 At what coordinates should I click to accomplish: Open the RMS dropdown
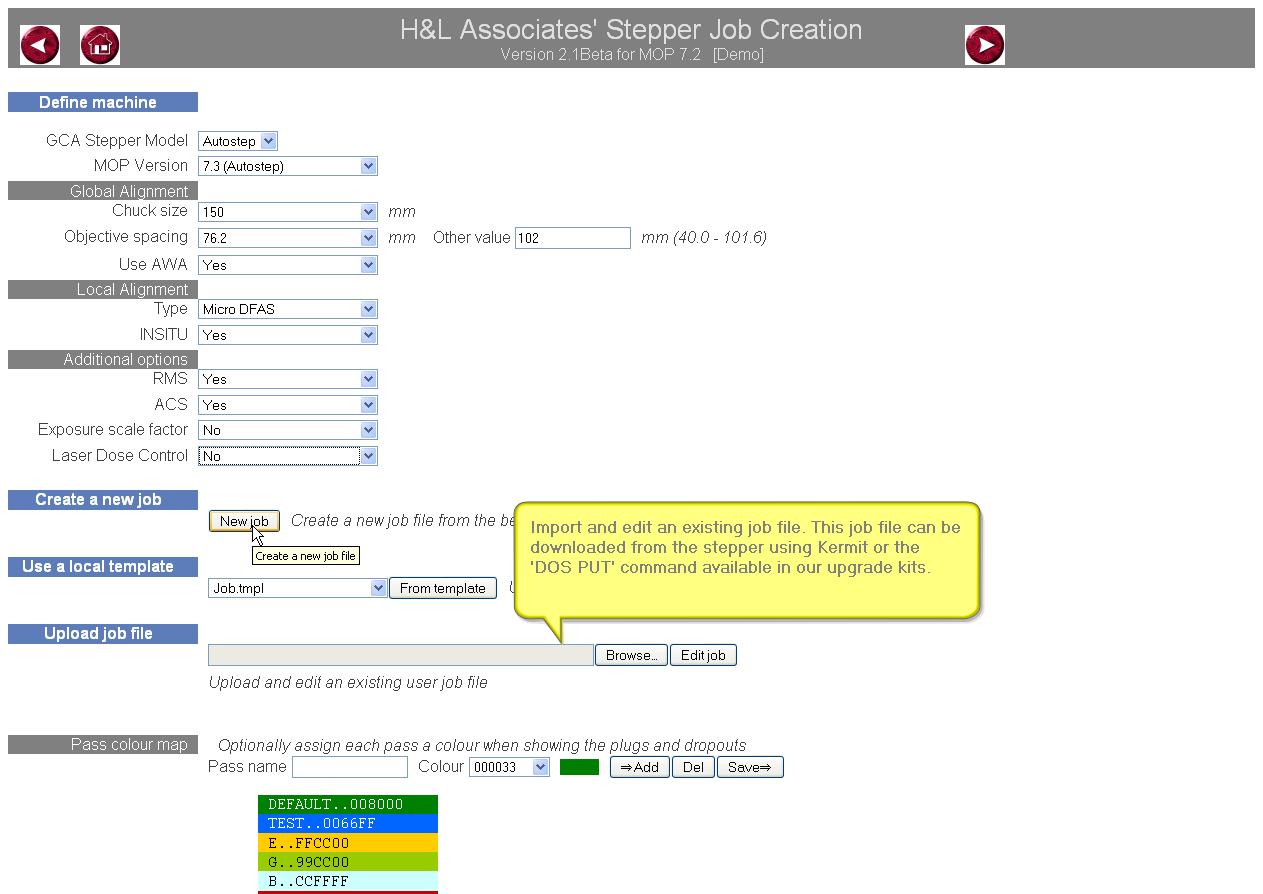tap(288, 379)
